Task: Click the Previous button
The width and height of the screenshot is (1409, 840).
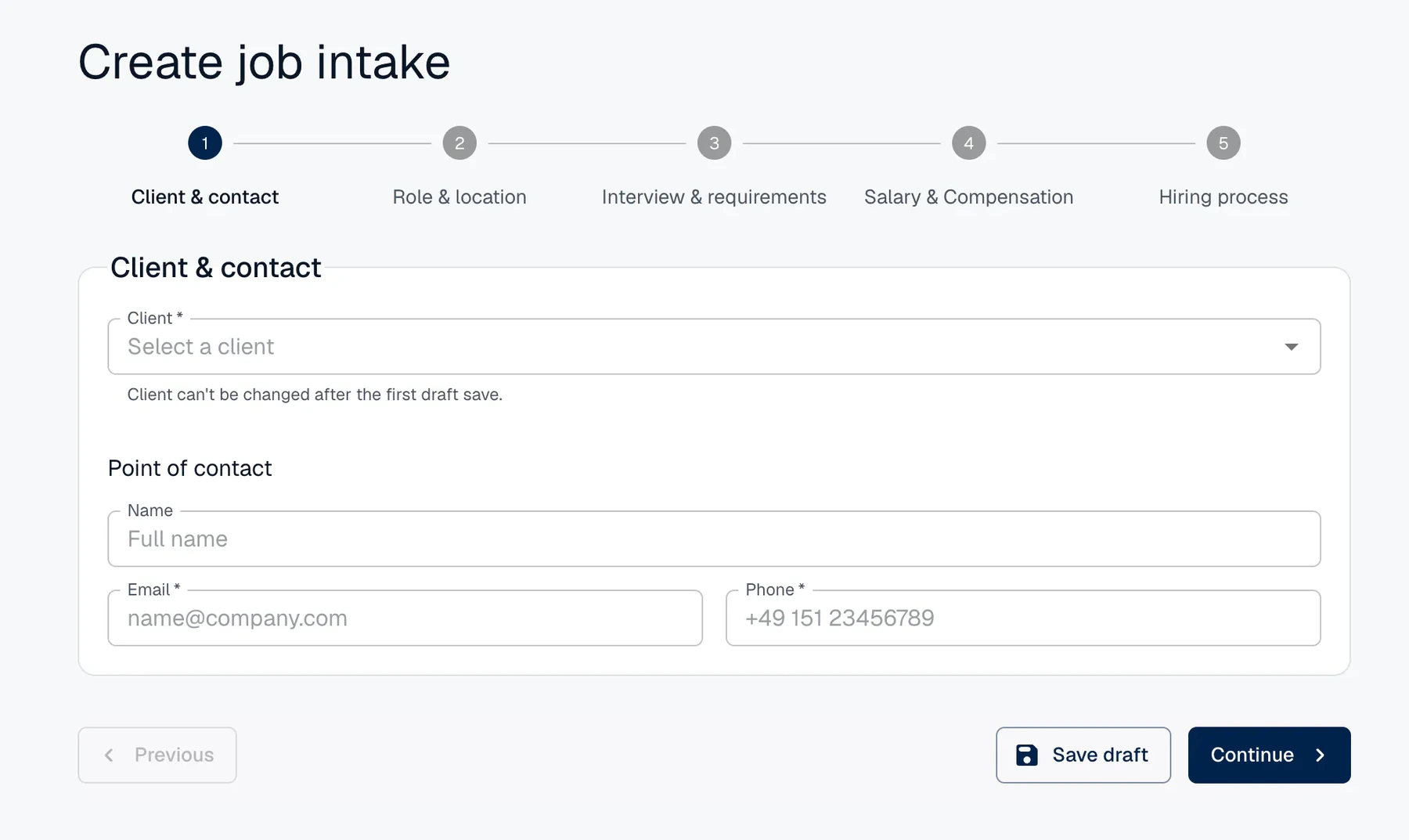Action: pos(157,755)
